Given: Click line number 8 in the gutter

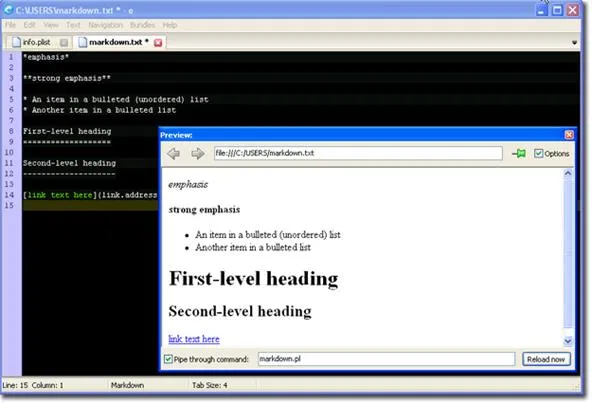Looking at the screenshot, I should 11,131.
